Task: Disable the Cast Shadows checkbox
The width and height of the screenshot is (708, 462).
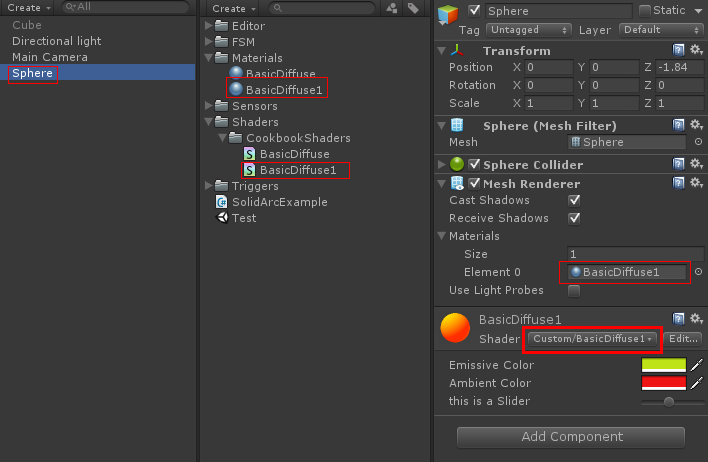Action: (x=574, y=200)
